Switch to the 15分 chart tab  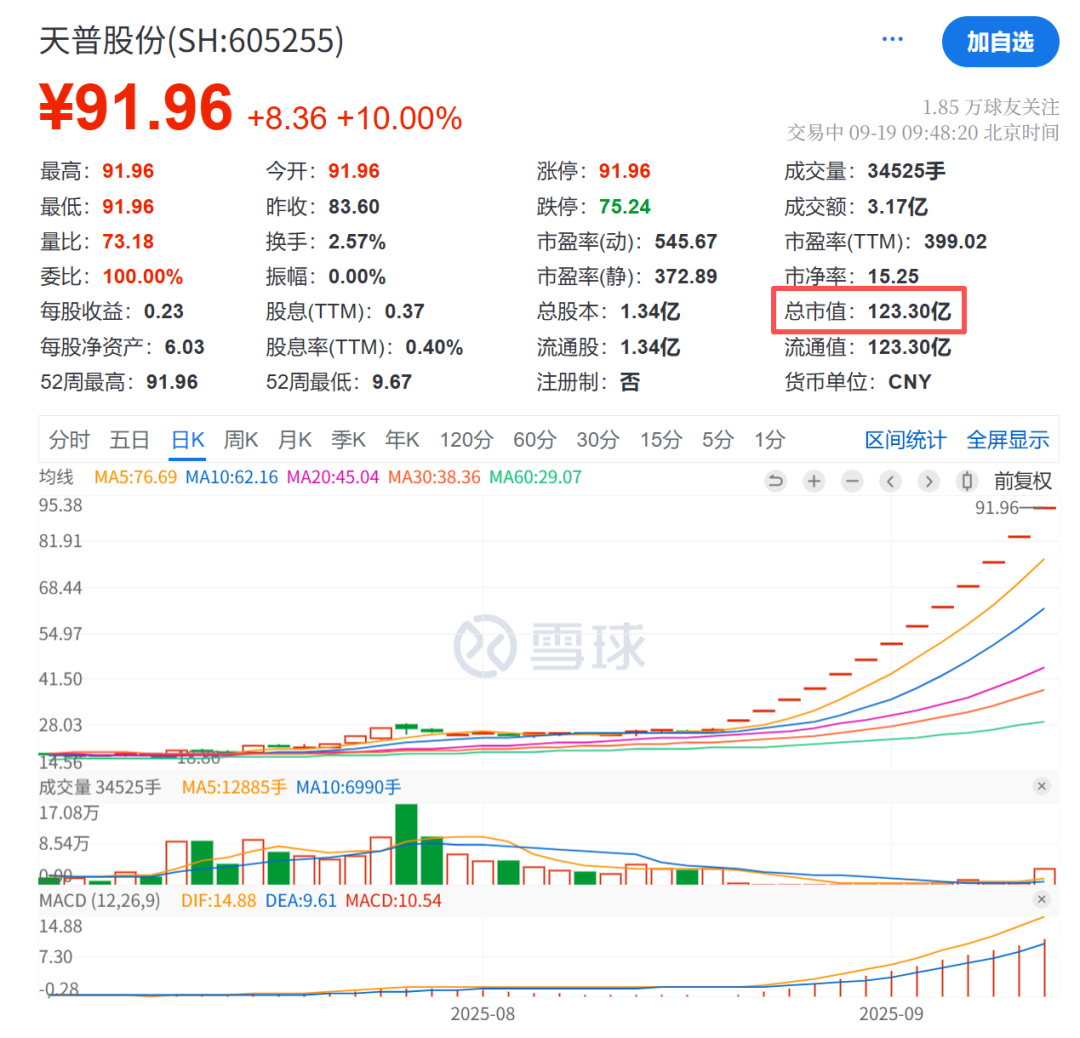tap(661, 439)
